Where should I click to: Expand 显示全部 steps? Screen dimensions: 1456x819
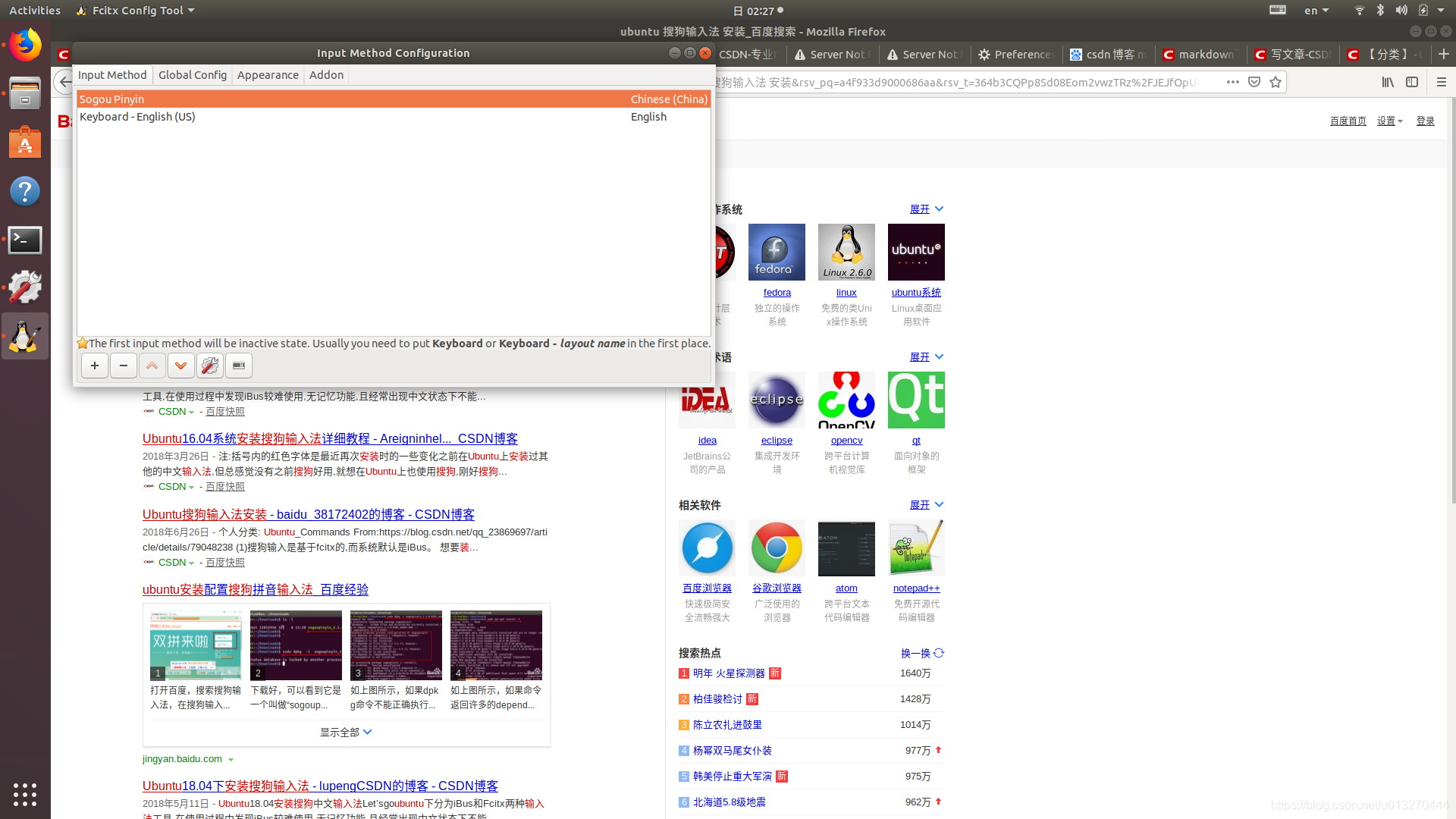[346, 733]
